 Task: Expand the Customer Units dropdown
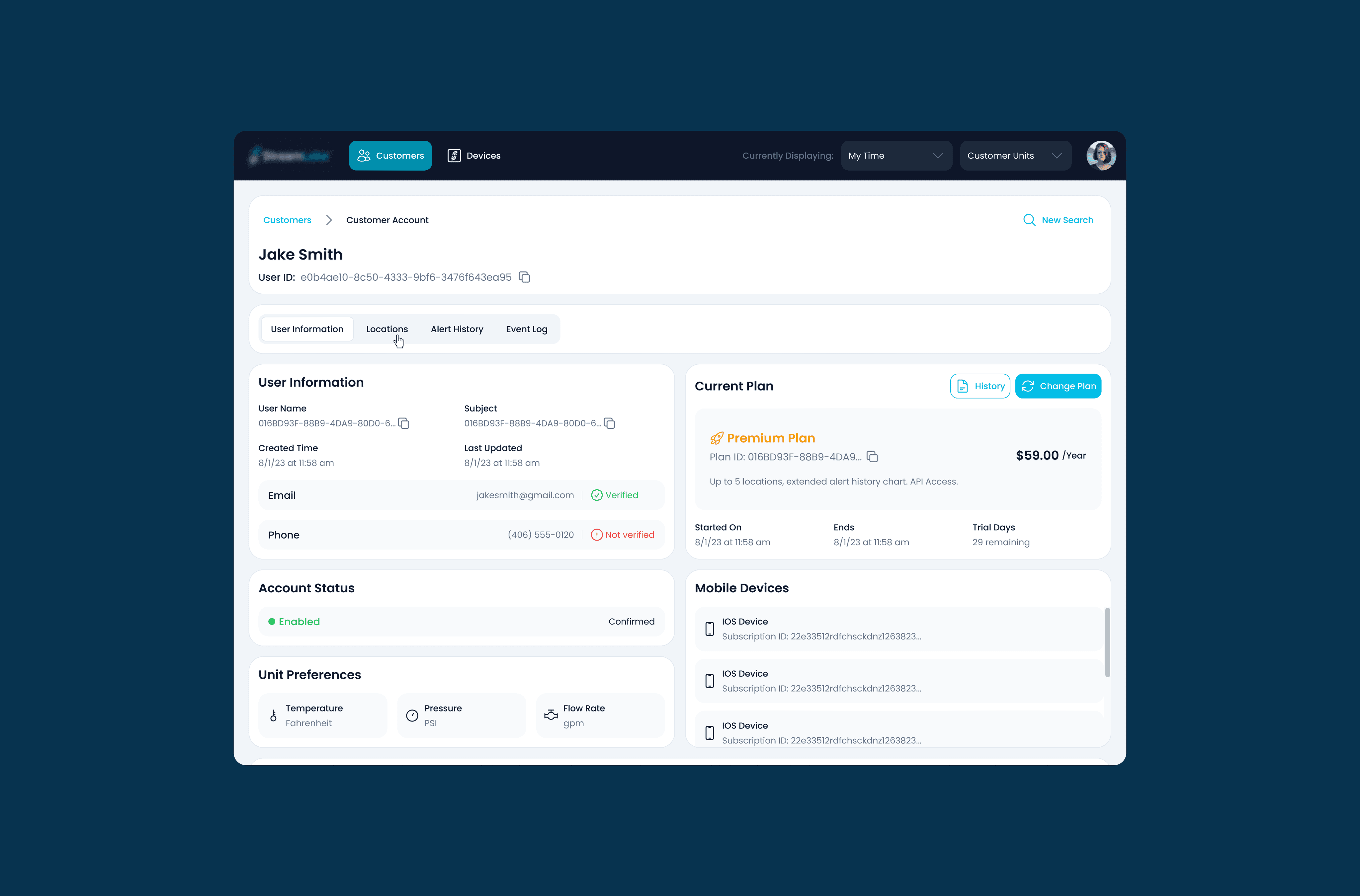pos(1015,155)
